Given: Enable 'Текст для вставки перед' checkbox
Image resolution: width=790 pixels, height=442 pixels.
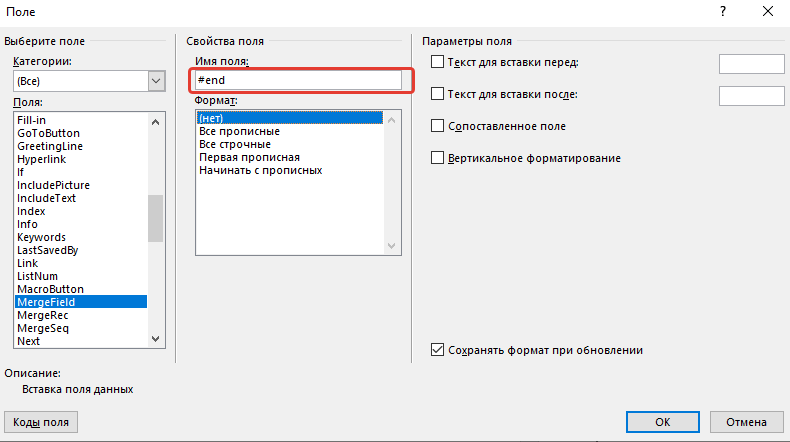Looking at the screenshot, I should [437, 62].
